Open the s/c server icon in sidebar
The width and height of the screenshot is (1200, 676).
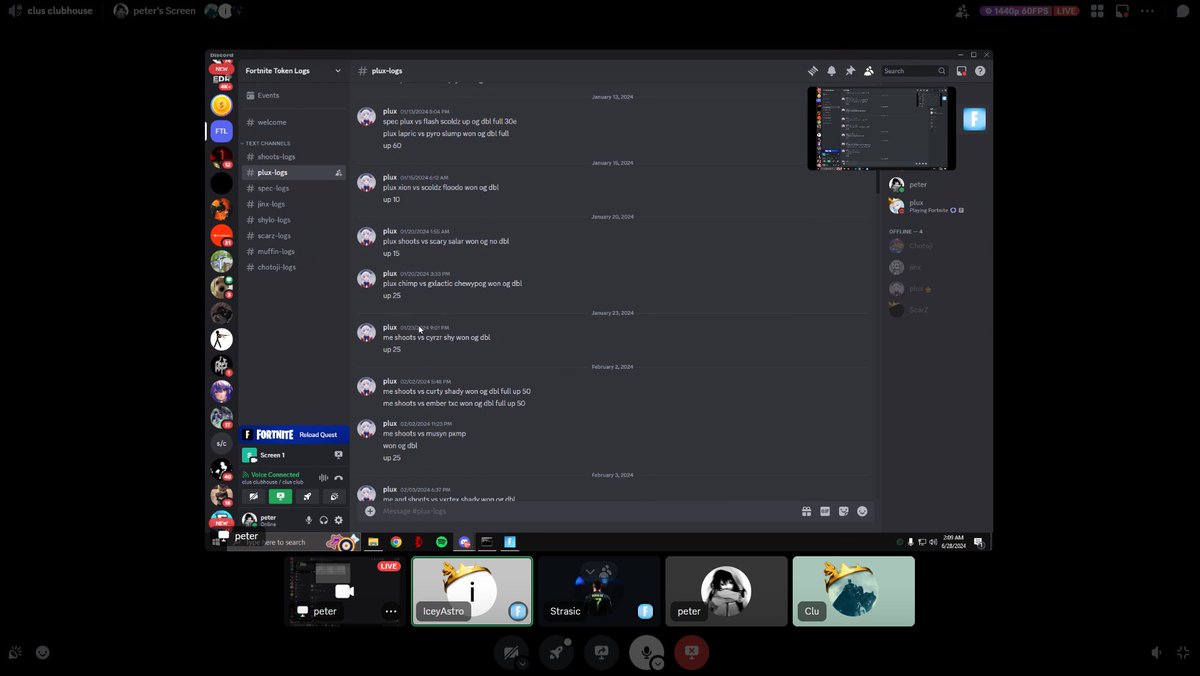tap(221, 443)
